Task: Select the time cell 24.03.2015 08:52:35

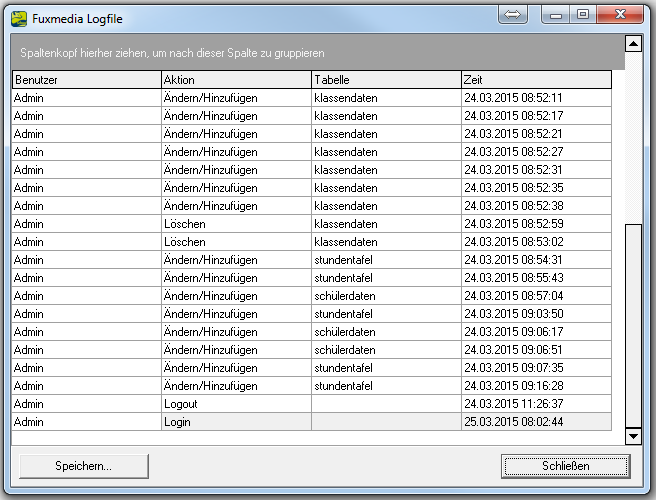Action: (x=536, y=187)
